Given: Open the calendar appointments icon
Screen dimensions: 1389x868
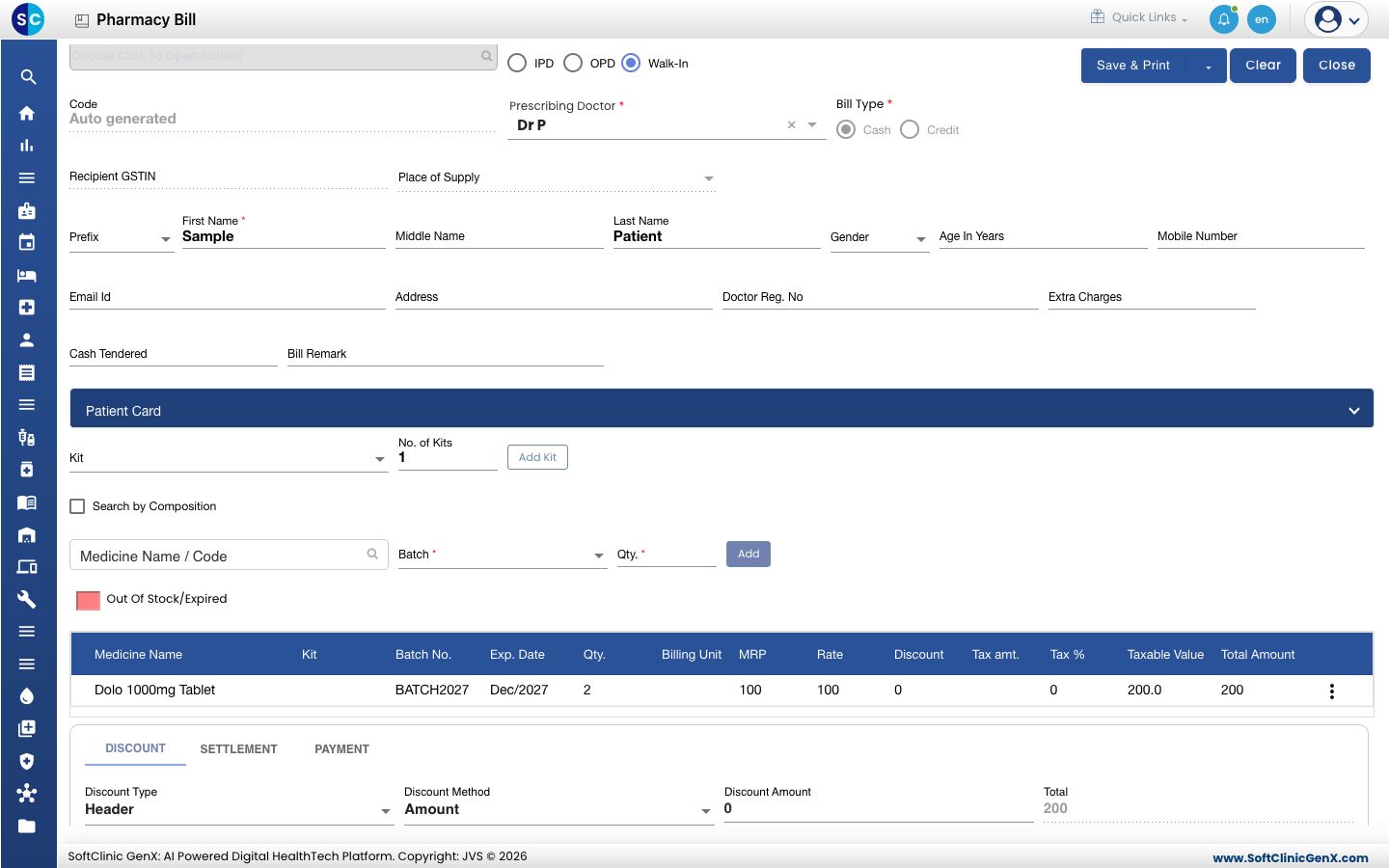Looking at the screenshot, I should tap(27, 242).
